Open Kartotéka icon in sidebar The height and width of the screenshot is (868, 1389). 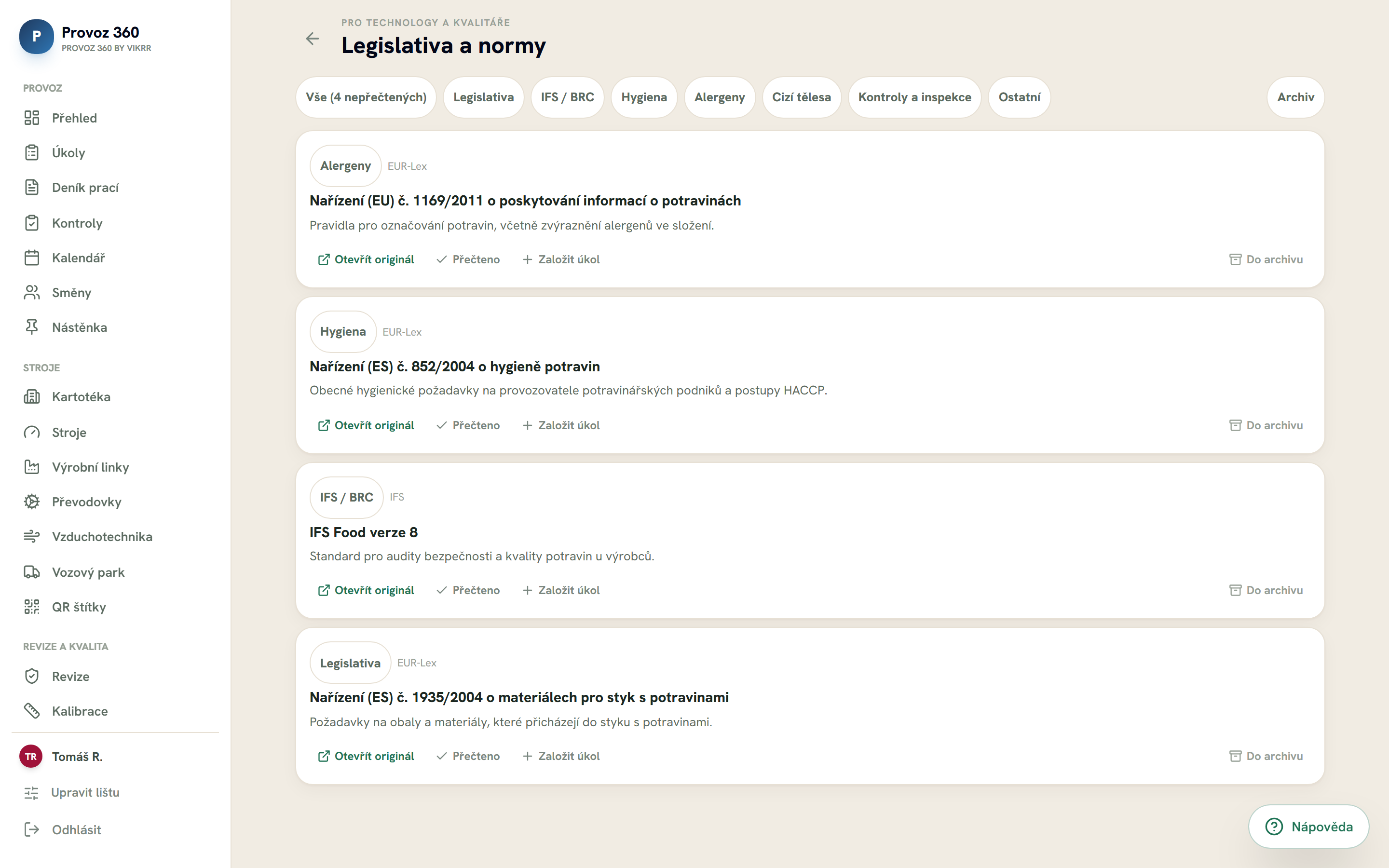pyautogui.click(x=31, y=397)
